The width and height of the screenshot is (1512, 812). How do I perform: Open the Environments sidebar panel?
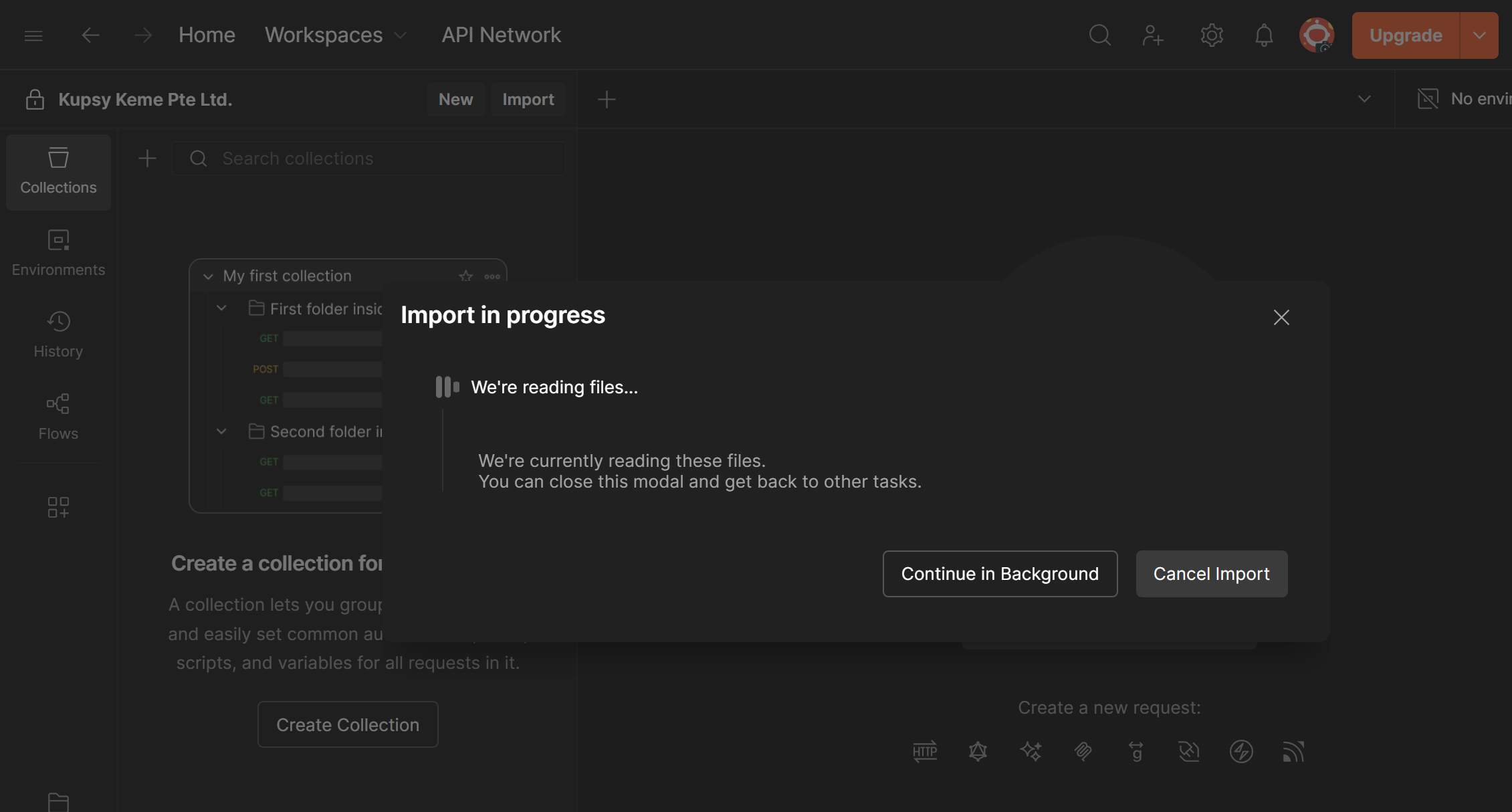[x=58, y=253]
